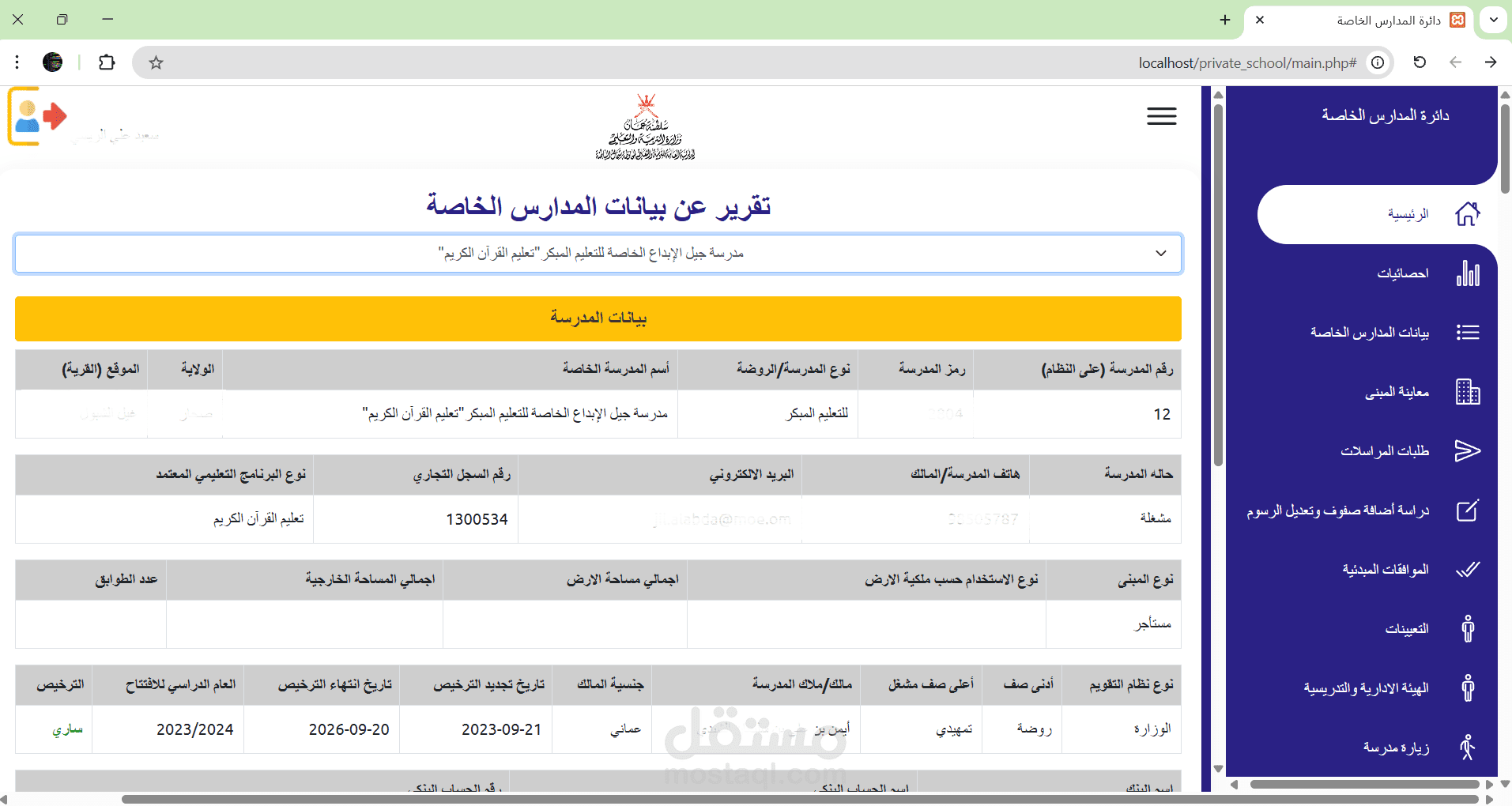Open the browser profile avatar

(x=53, y=62)
